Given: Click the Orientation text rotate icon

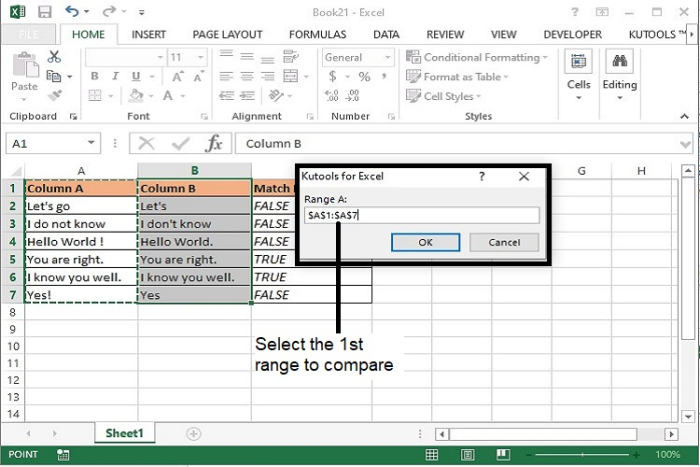Looking at the screenshot, I should click(x=276, y=96).
